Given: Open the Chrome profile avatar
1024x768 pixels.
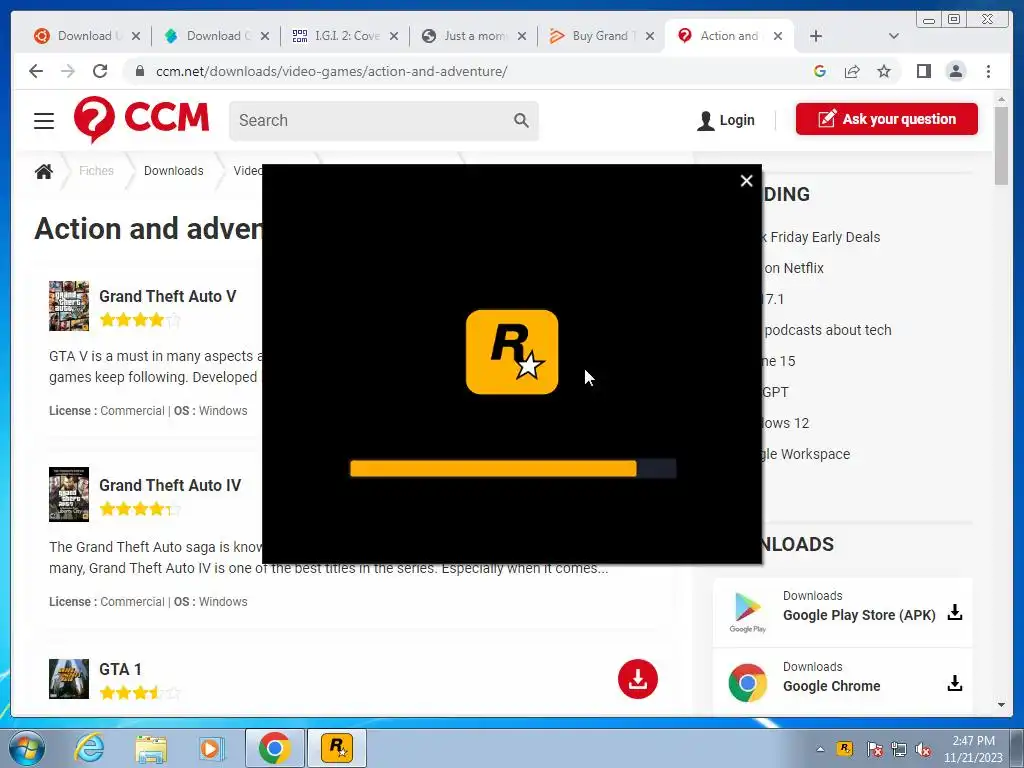Looking at the screenshot, I should click(955, 71).
